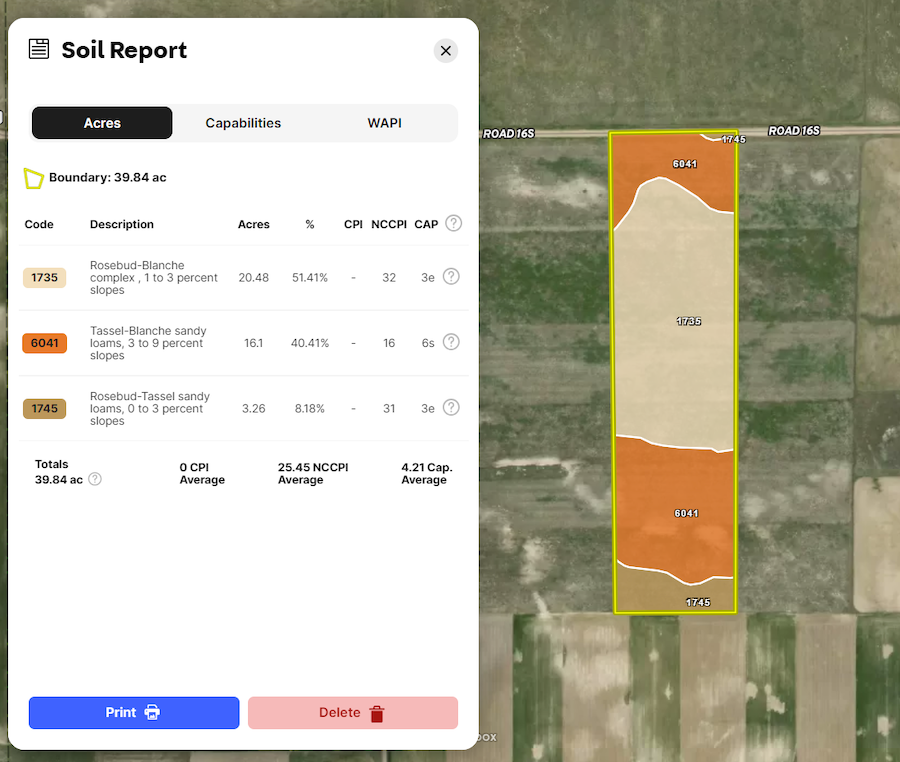Image resolution: width=900 pixels, height=762 pixels.
Task: Click the 1745 brown soil code swatch
Action: pyautogui.click(x=44, y=408)
